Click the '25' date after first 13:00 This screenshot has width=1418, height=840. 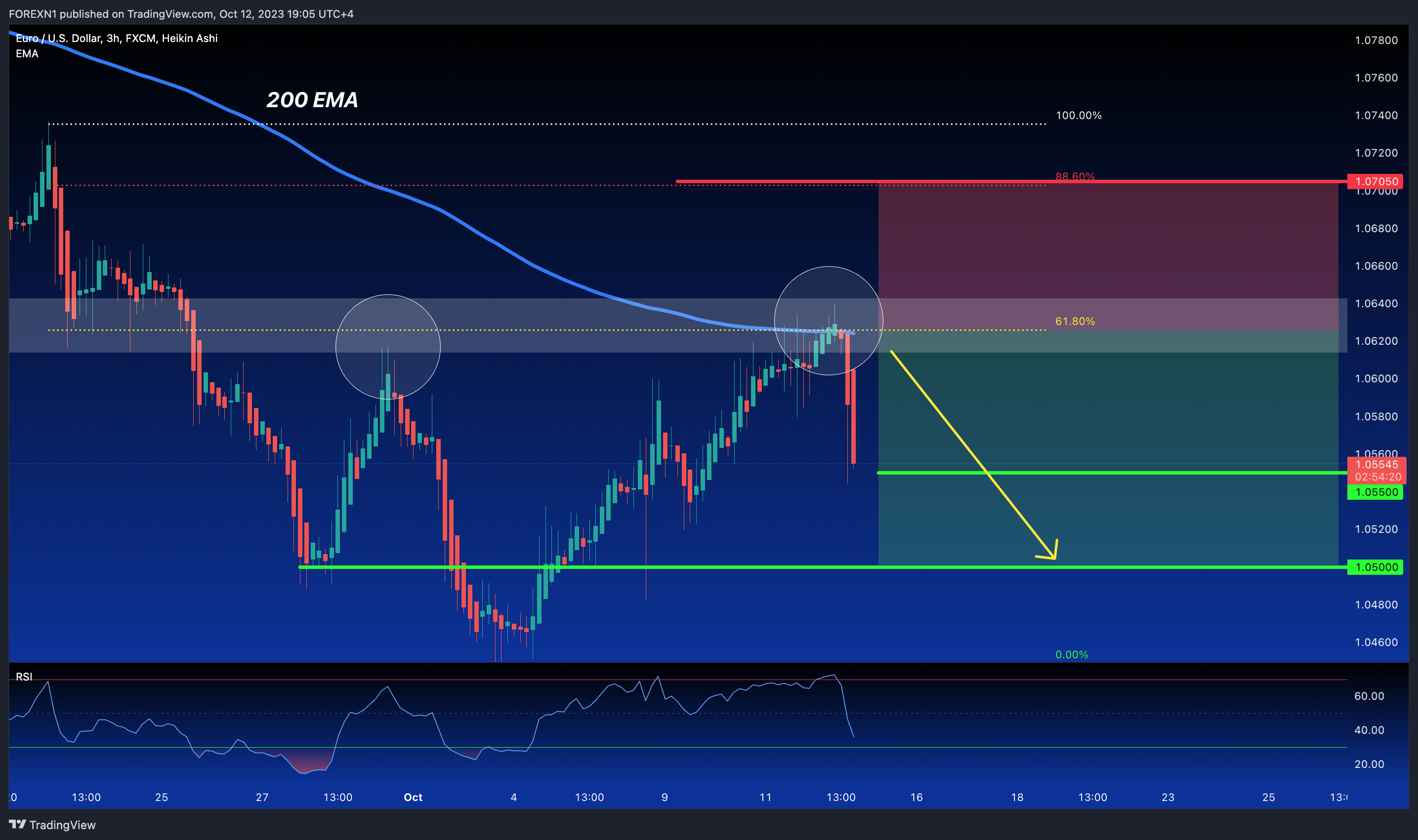coord(162,798)
